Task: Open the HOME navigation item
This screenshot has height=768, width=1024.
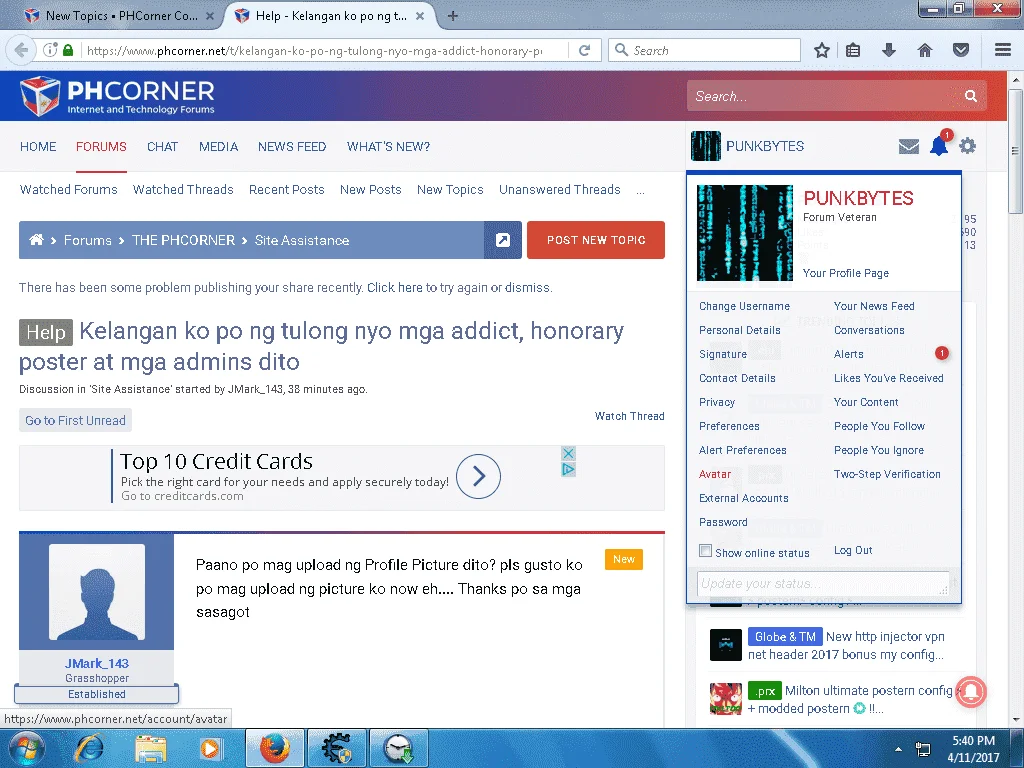Action: (x=38, y=146)
